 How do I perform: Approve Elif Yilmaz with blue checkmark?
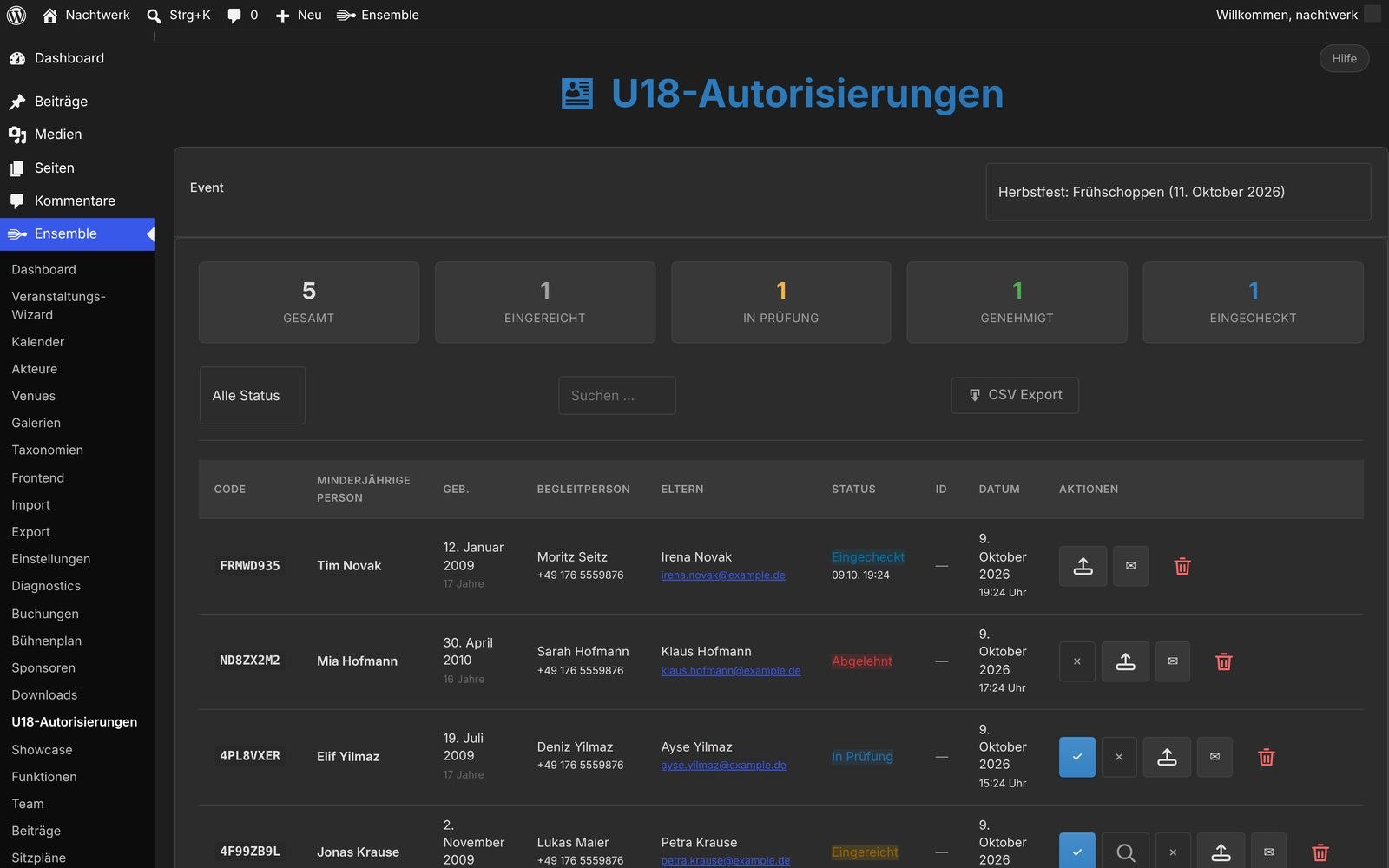coord(1076,757)
